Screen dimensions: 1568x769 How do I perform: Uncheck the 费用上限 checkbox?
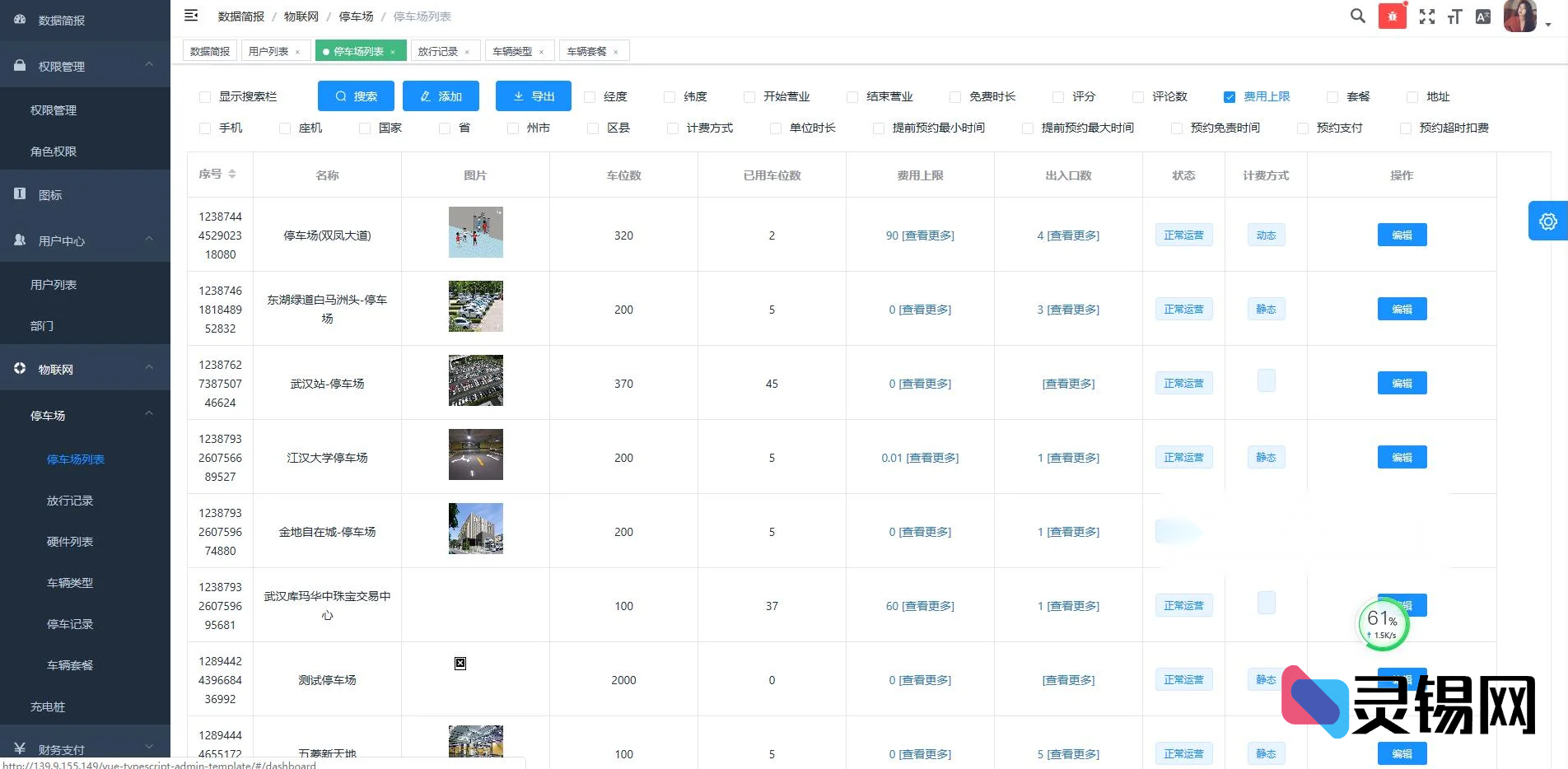click(x=1230, y=96)
